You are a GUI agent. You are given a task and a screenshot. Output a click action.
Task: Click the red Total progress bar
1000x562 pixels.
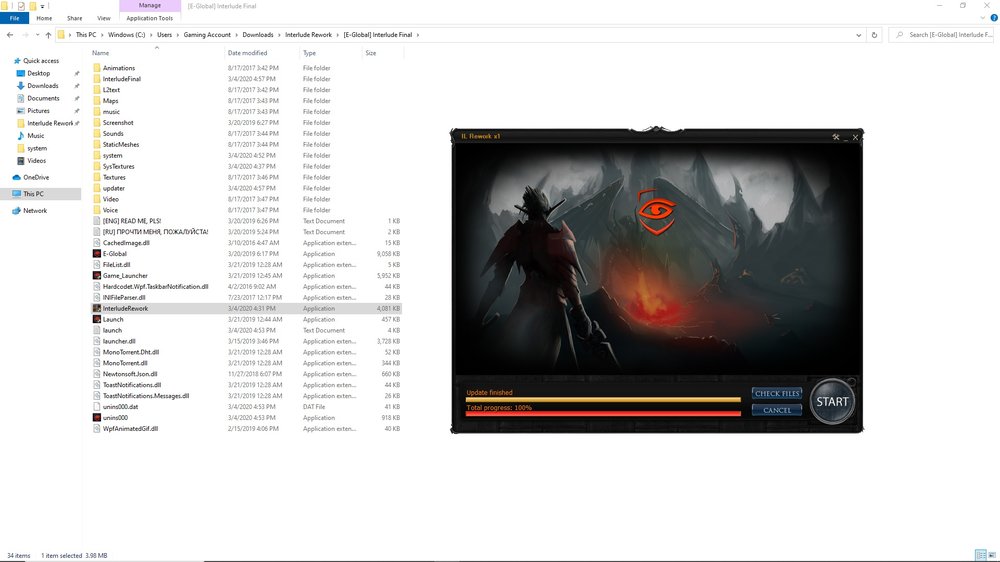coord(603,414)
